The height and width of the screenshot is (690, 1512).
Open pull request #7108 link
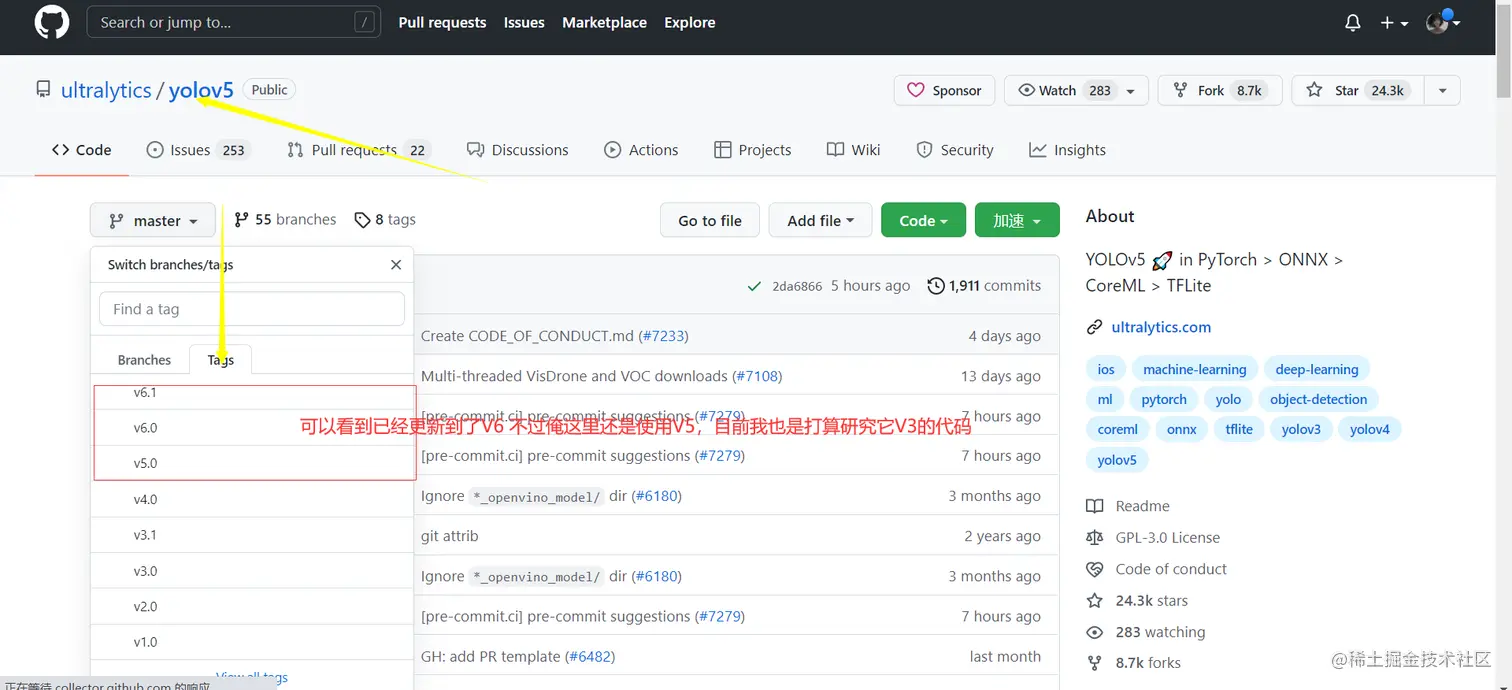(757, 376)
